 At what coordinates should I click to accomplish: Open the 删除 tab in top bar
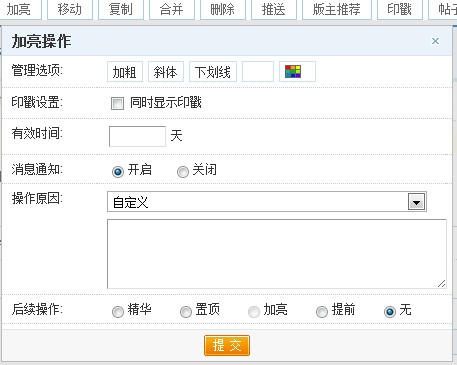pos(223,9)
